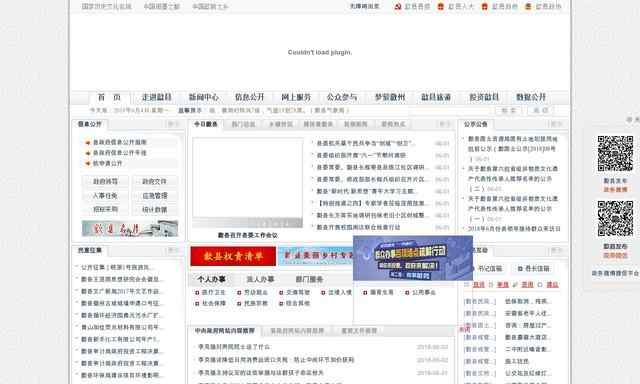Image resolution: width=640 pixels, height=384 pixels.
Task: Switch to the 个人办事 service tab
Action: (x=211, y=279)
